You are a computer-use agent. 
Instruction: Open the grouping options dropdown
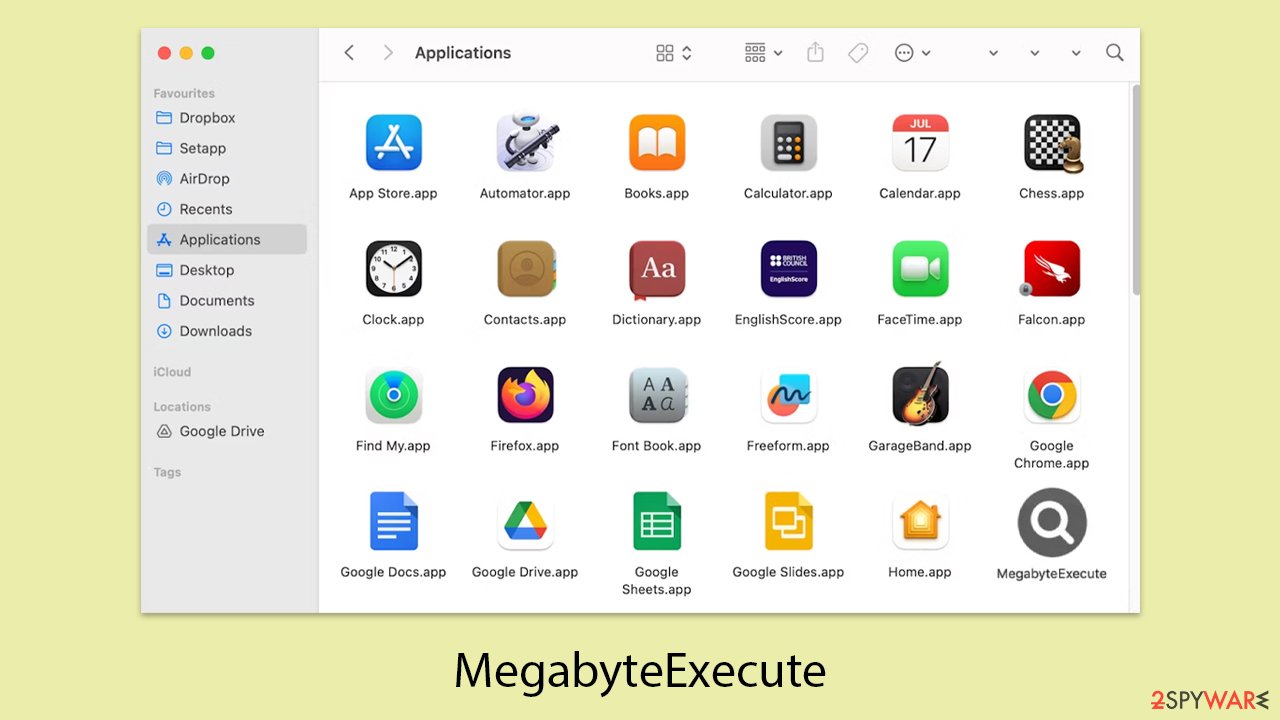[x=761, y=52]
